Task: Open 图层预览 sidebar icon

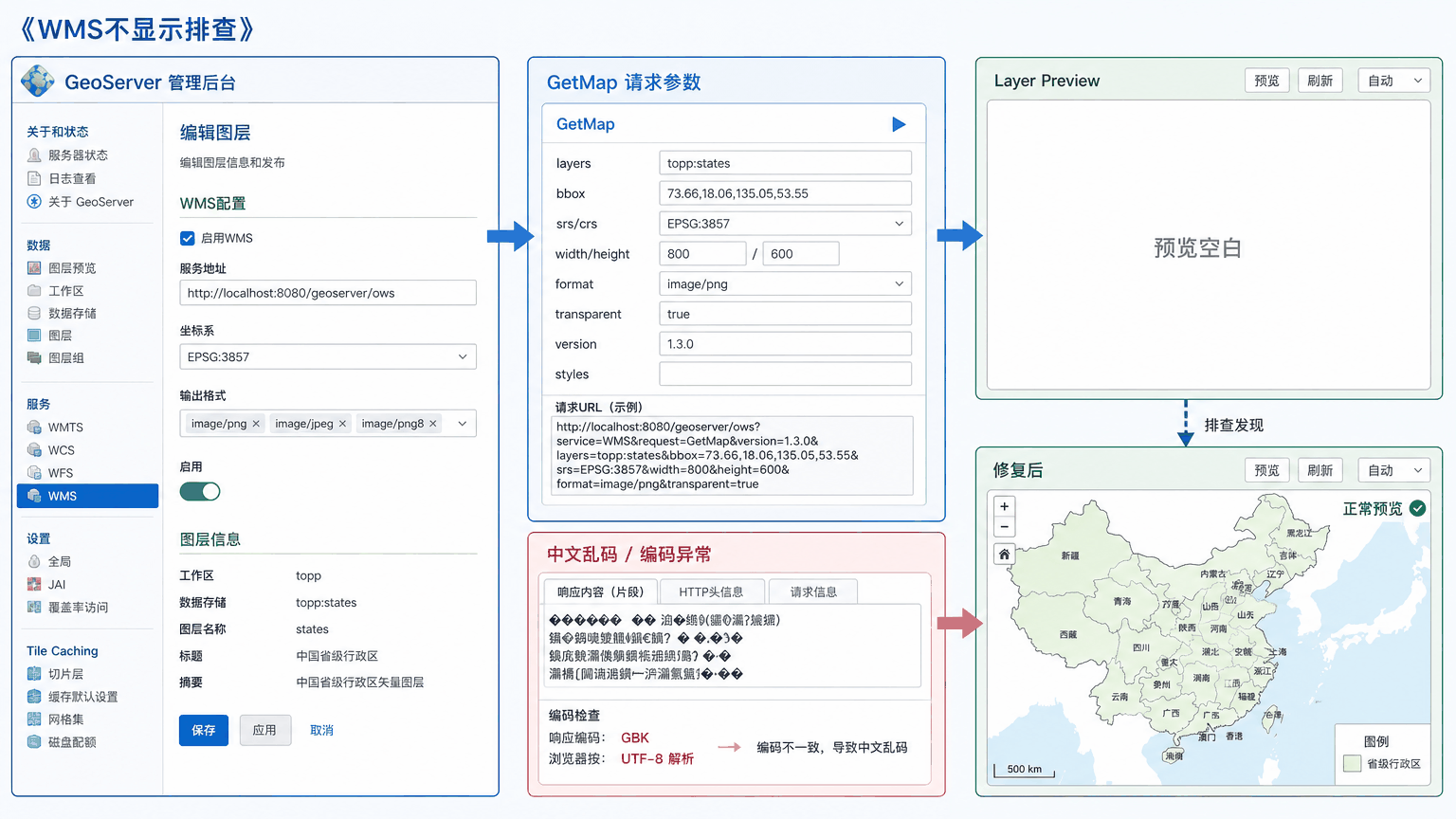Action: (34, 268)
